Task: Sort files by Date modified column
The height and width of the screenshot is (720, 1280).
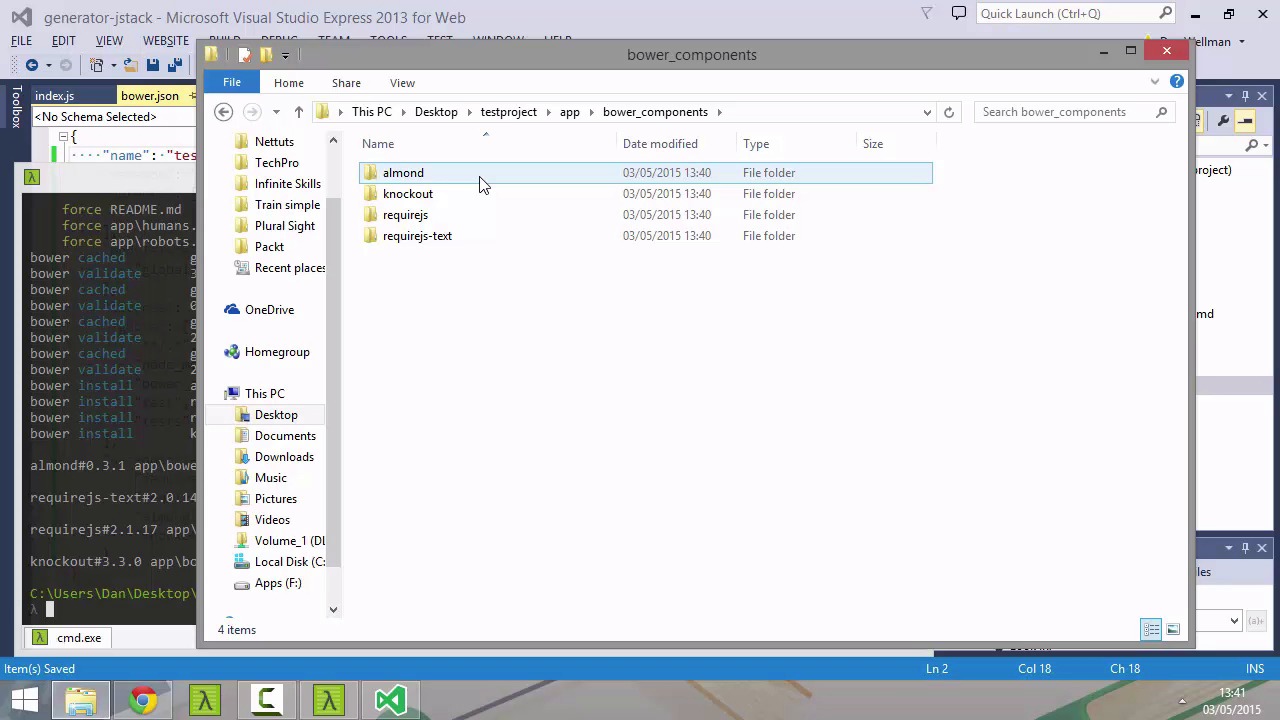Action: click(x=660, y=144)
